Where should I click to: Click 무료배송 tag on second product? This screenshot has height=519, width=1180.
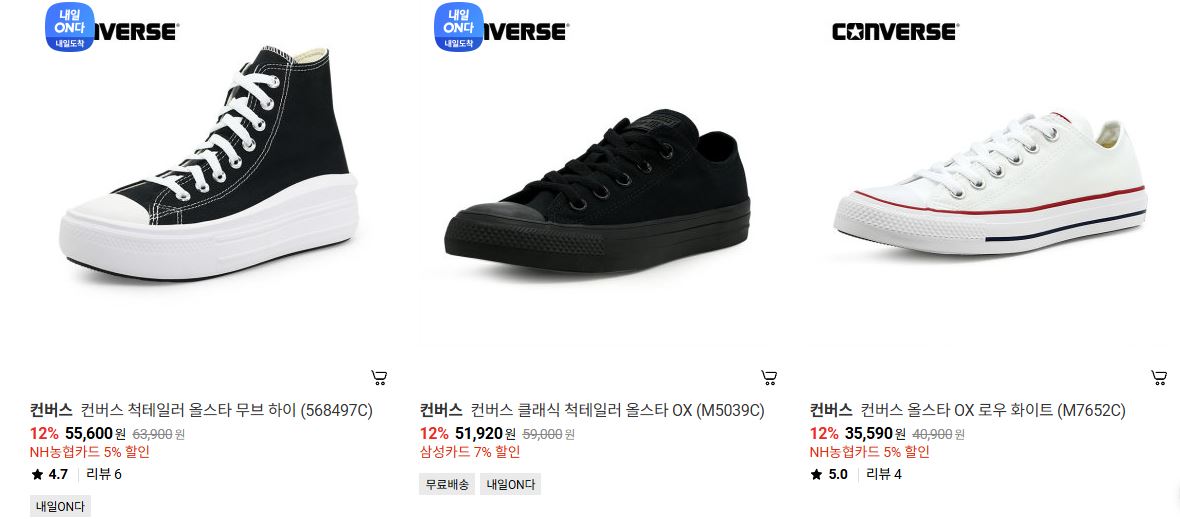tap(447, 484)
